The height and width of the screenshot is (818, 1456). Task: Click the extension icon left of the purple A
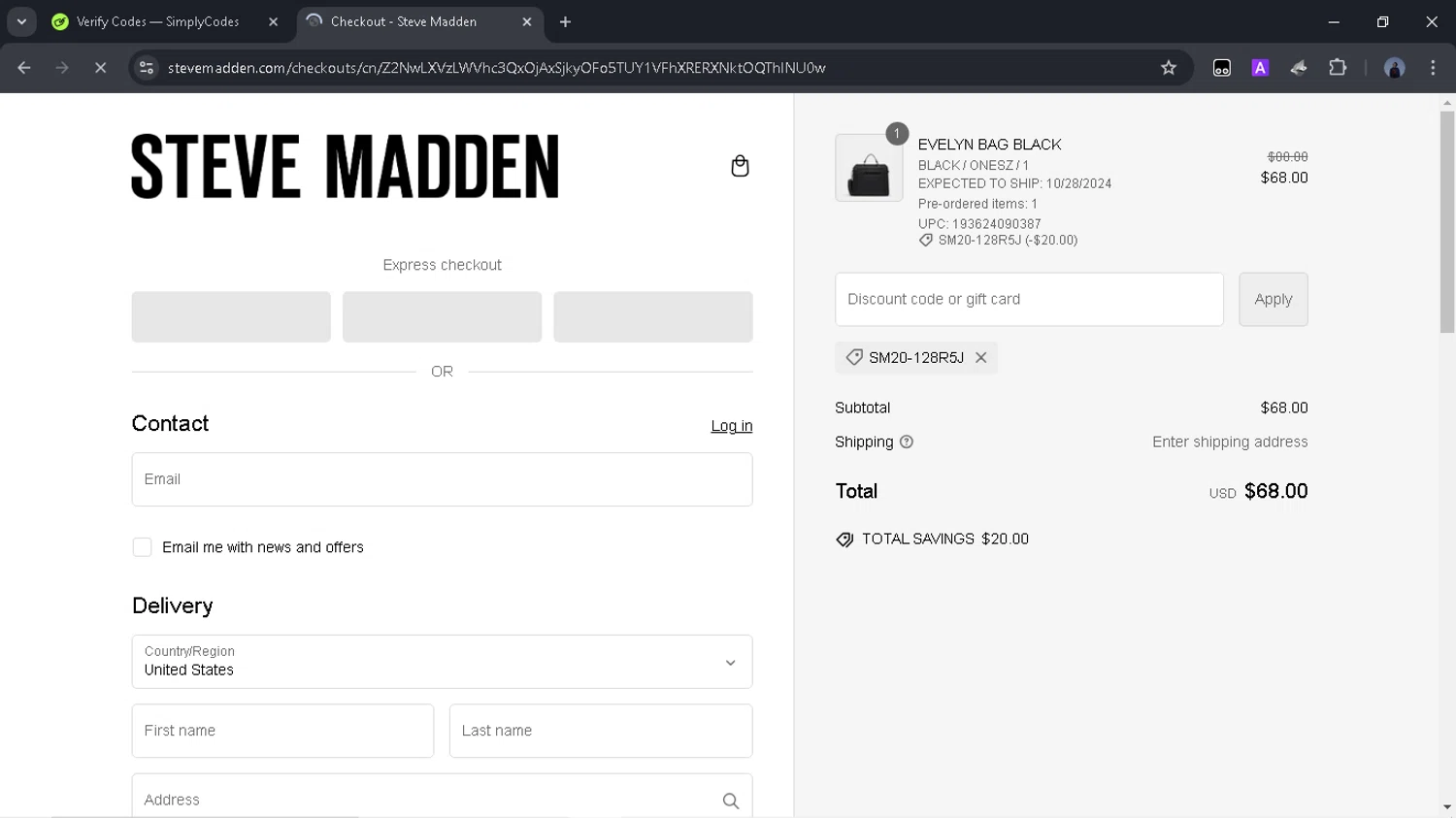1222,68
